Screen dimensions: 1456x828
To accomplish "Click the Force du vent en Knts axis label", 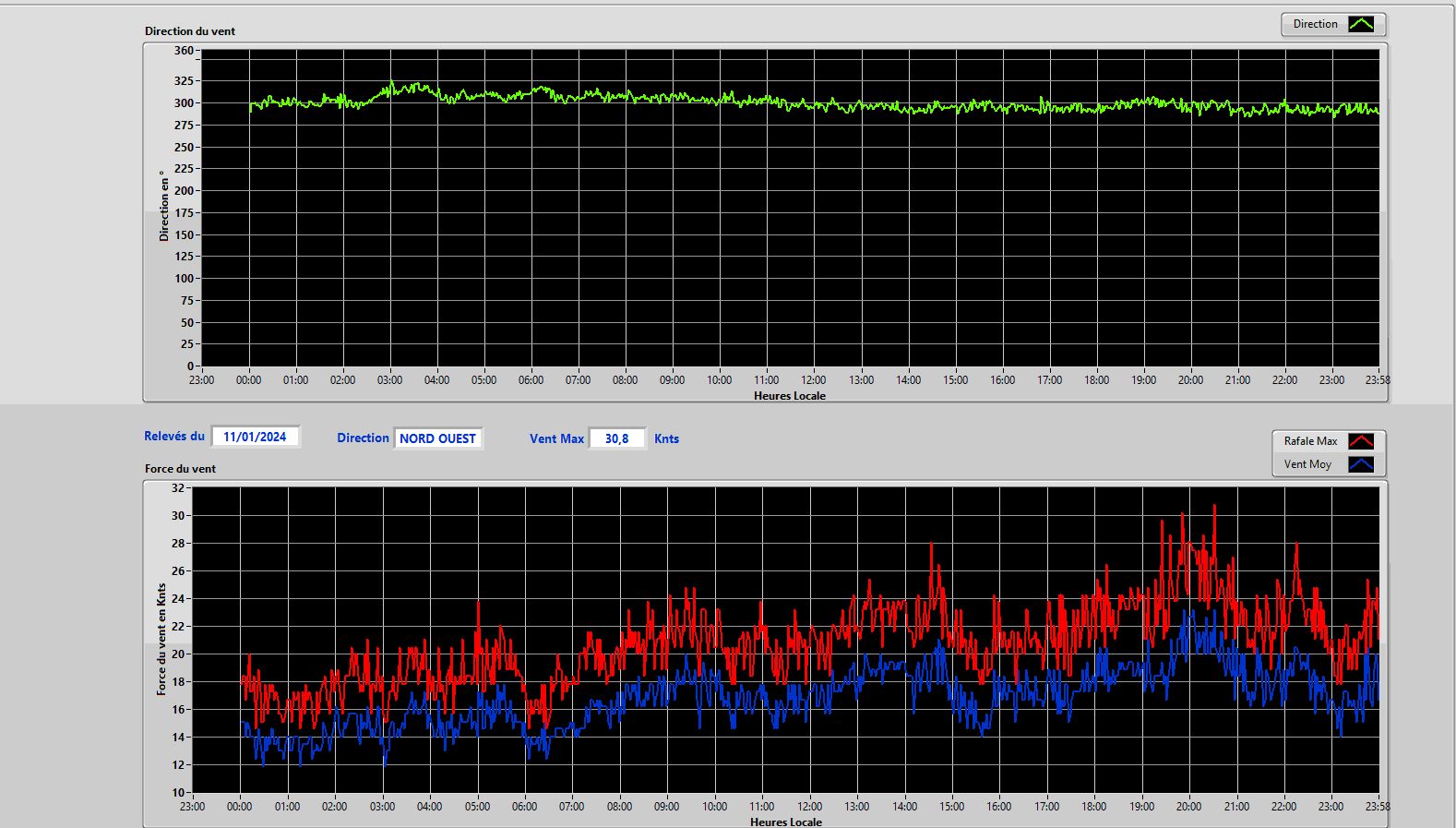I will [x=161, y=639].
